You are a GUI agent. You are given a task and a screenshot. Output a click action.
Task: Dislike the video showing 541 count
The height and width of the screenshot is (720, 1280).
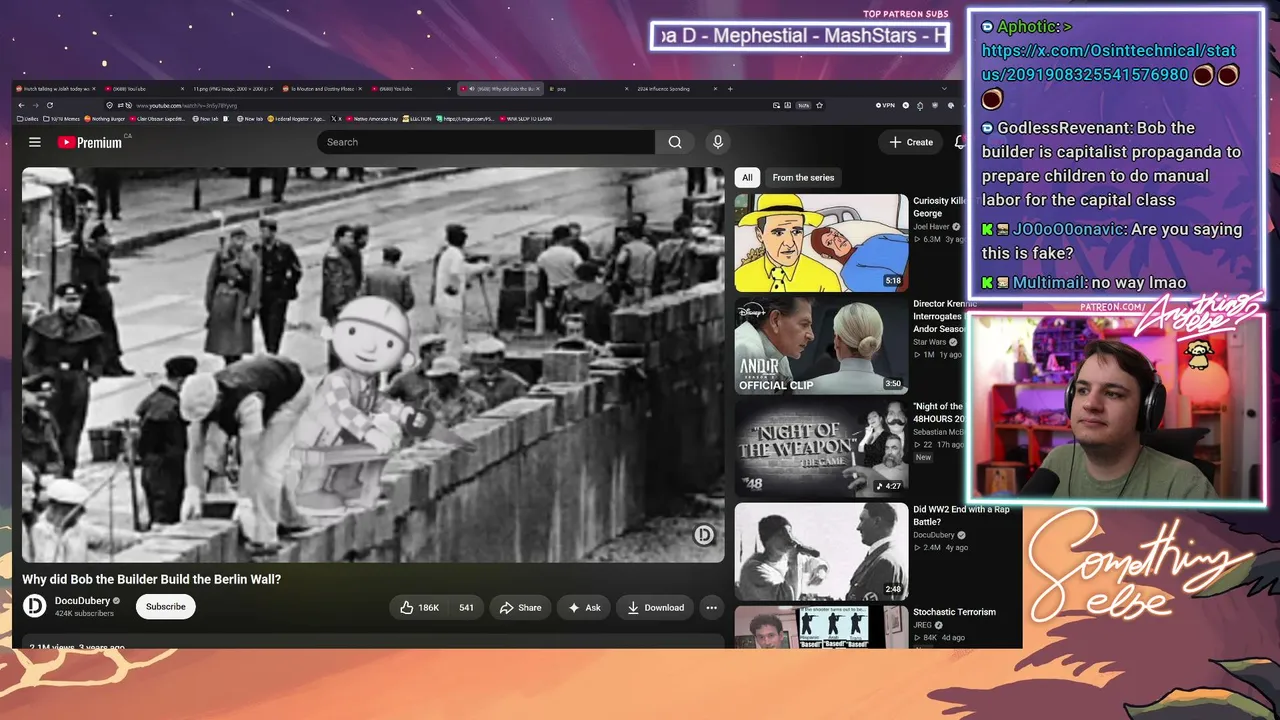click(x=466, y=607)
